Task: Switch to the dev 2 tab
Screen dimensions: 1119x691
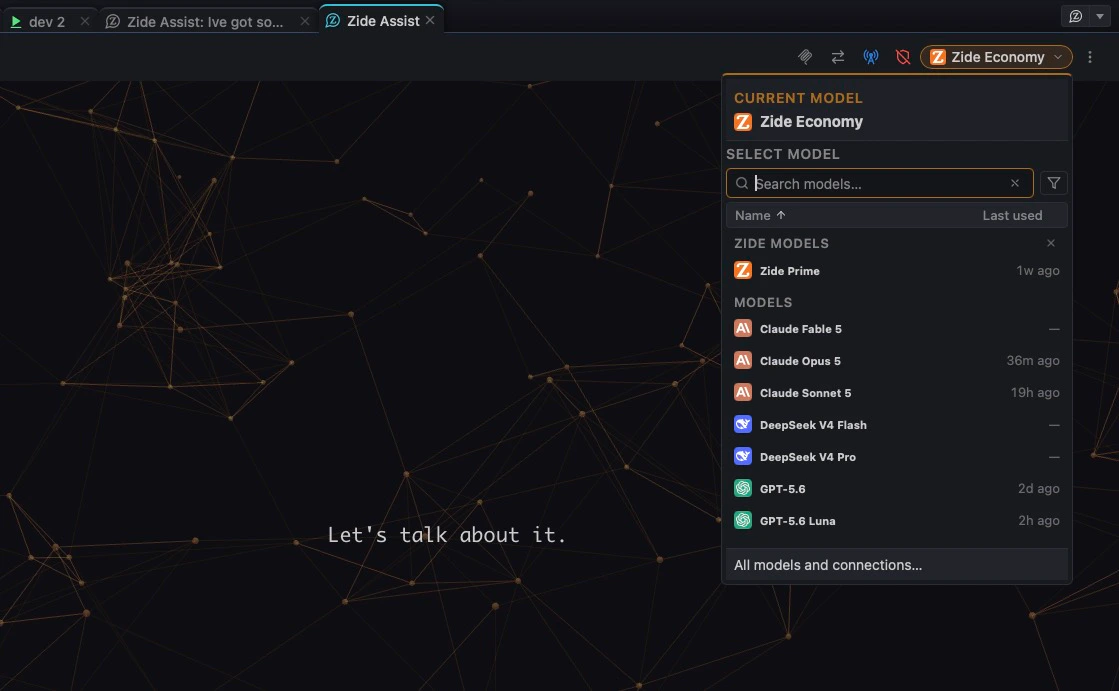Action: tap(47, 21)
